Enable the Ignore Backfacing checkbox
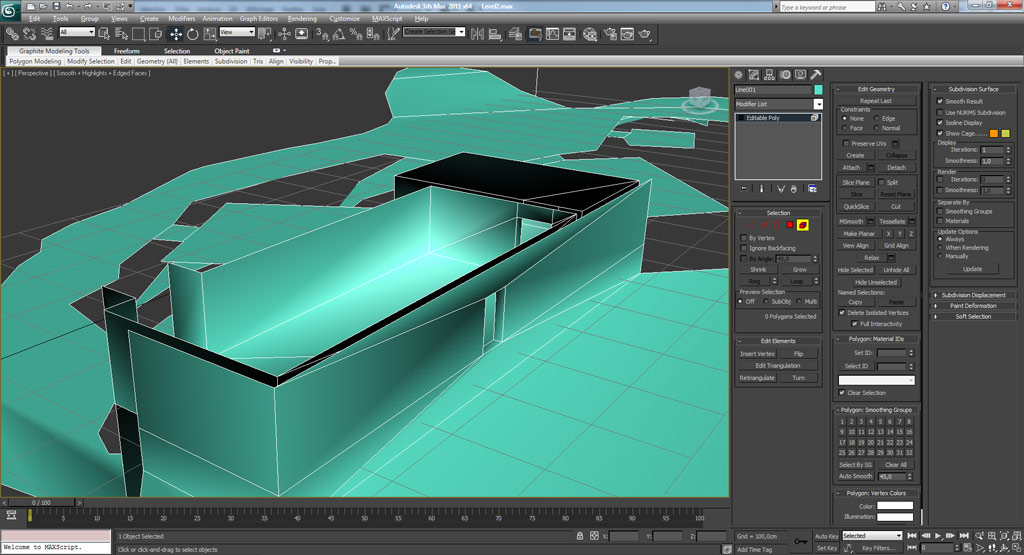 click(743, 248)
